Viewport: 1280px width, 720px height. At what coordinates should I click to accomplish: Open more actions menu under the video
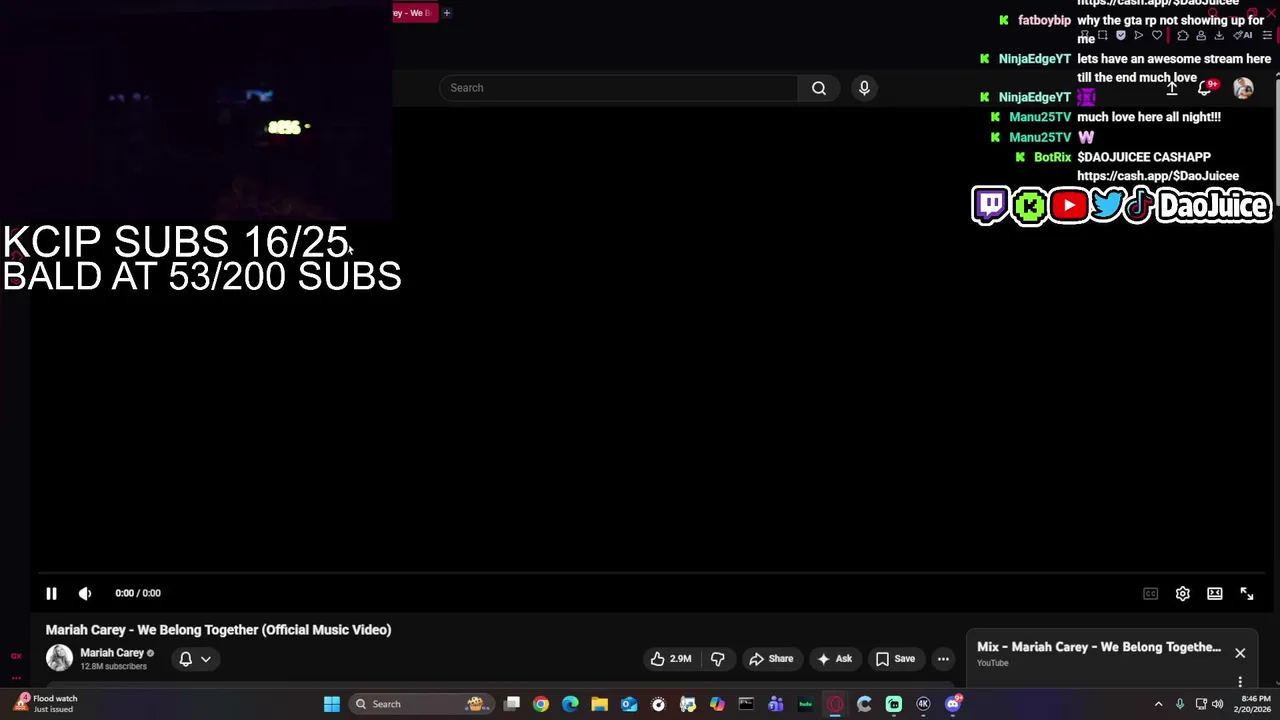coord(943,658)
